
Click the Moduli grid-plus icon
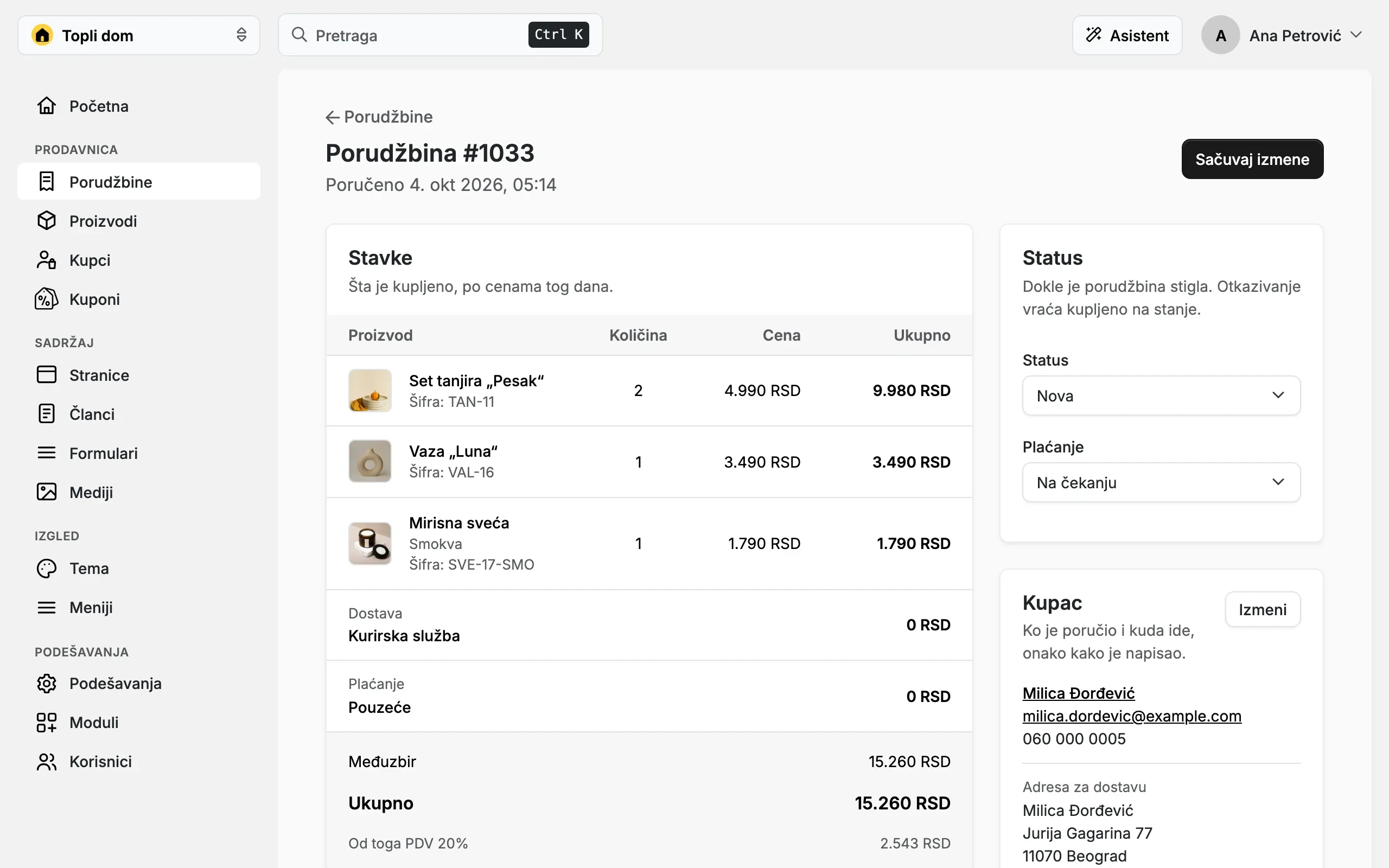[x=47, y=722]
